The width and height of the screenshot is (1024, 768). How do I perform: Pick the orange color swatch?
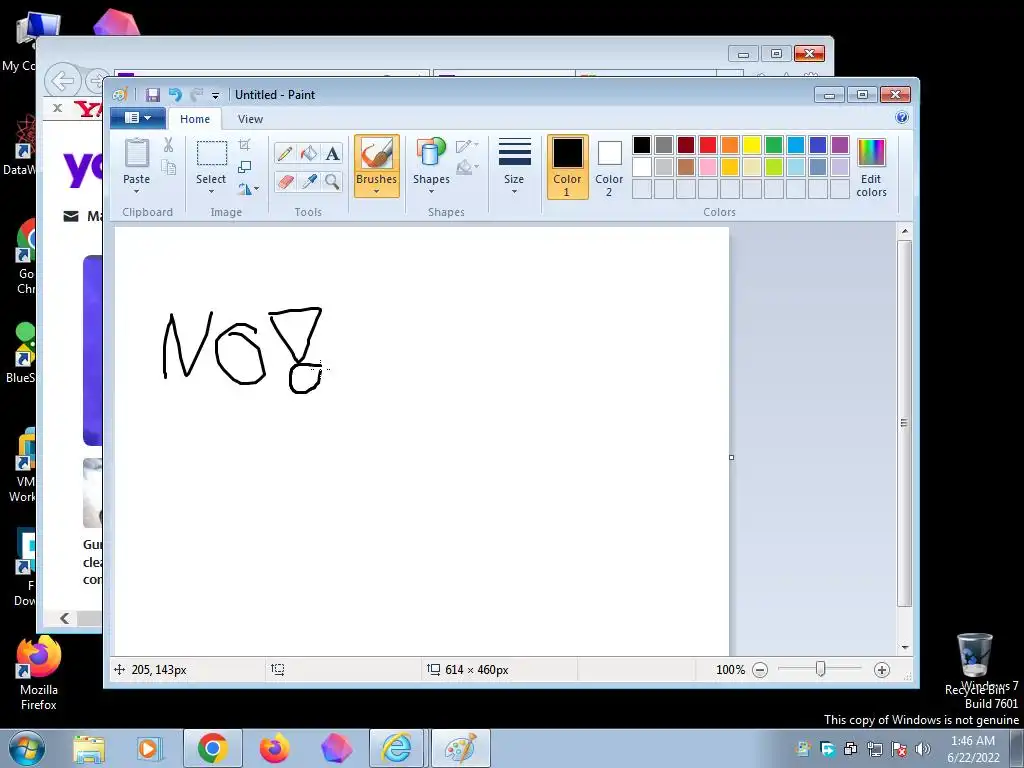point(730,145)
